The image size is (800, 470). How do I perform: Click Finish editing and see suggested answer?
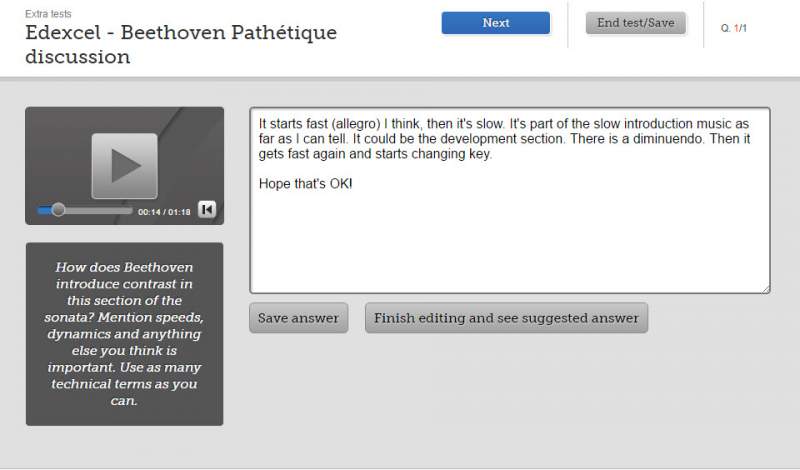click(506, 318)
